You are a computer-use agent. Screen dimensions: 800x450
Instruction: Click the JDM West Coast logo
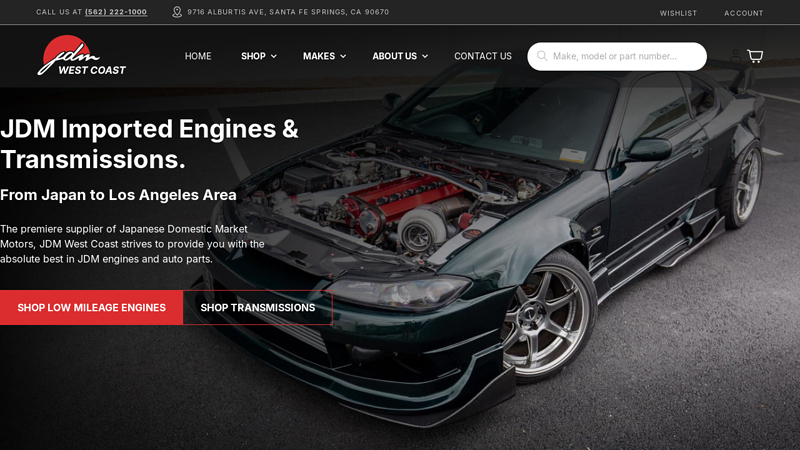coord(81,56)
